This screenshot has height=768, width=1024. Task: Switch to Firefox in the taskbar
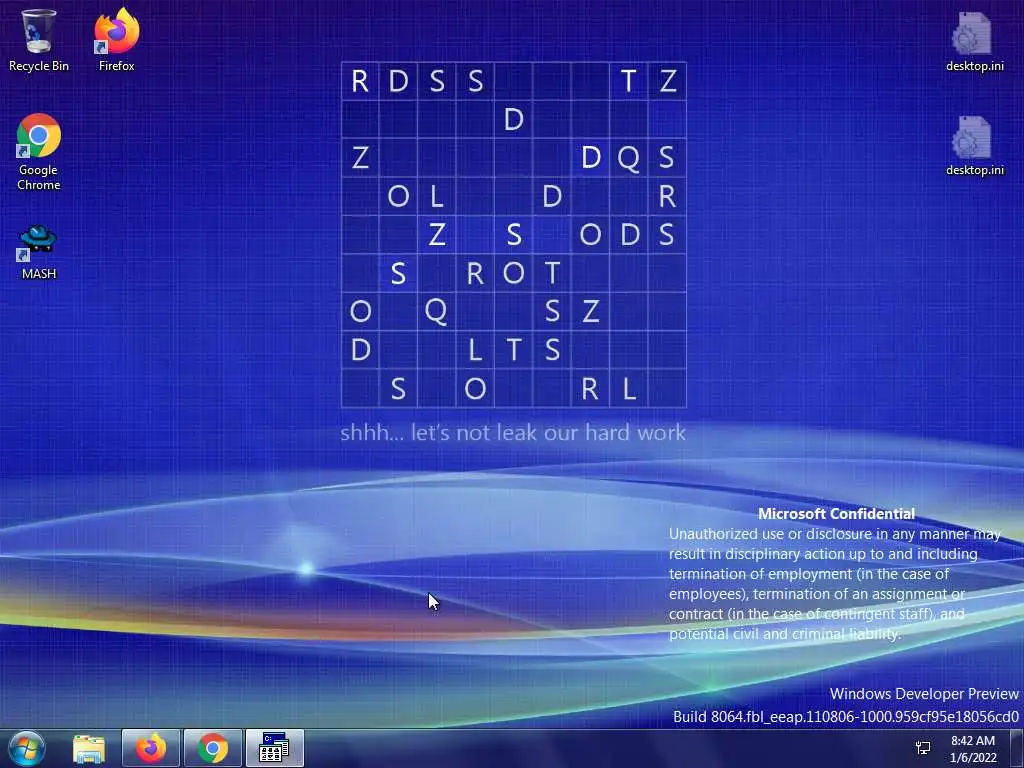(151, 748)
